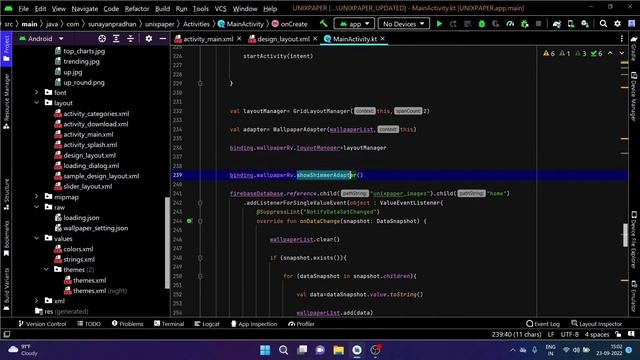Open the Navigate menu
Screen dimensions: 640x360
click(x=84, y=9)
